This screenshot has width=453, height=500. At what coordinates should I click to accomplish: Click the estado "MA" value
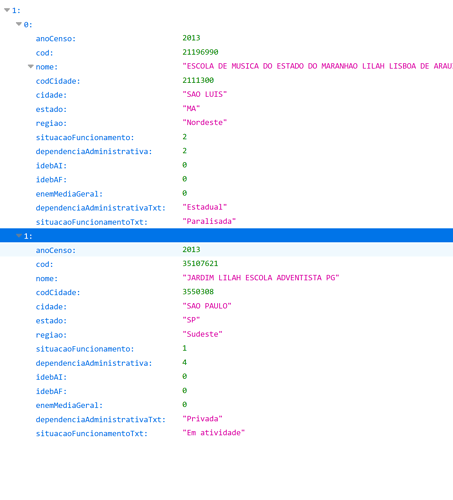[191, 109]
